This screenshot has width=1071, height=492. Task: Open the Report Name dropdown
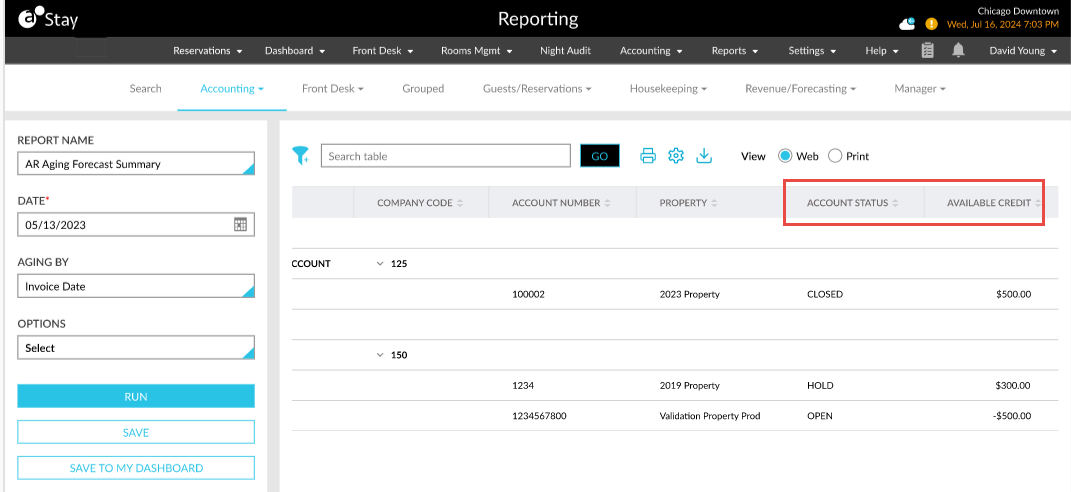136,164
